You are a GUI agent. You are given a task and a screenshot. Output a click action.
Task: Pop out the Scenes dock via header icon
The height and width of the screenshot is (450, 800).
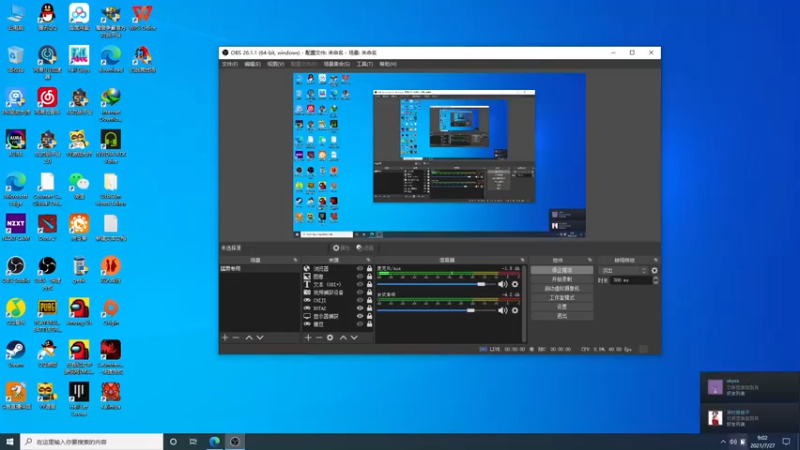[295, 260]
